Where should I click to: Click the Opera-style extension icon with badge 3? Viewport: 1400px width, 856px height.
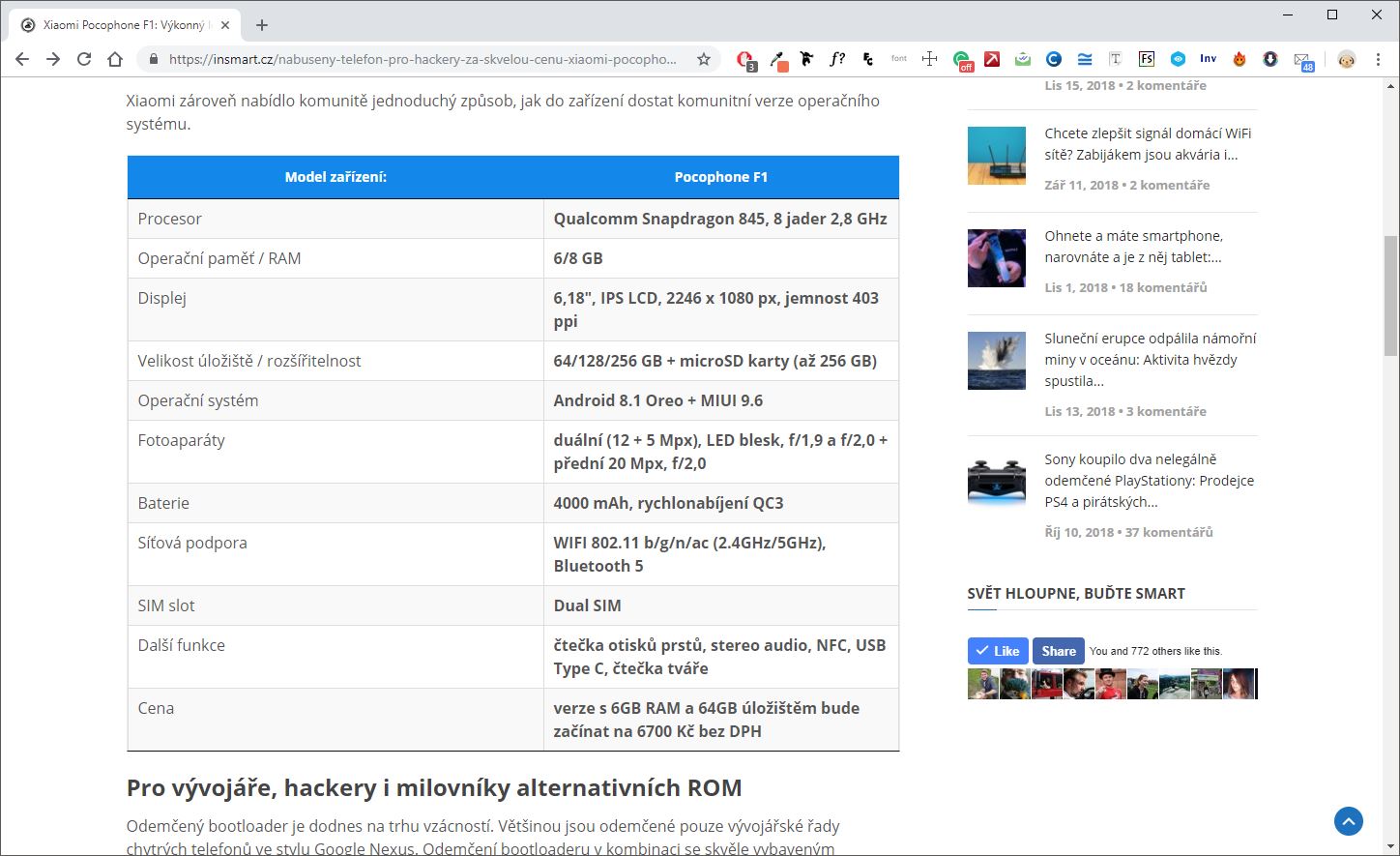(744, 59)
